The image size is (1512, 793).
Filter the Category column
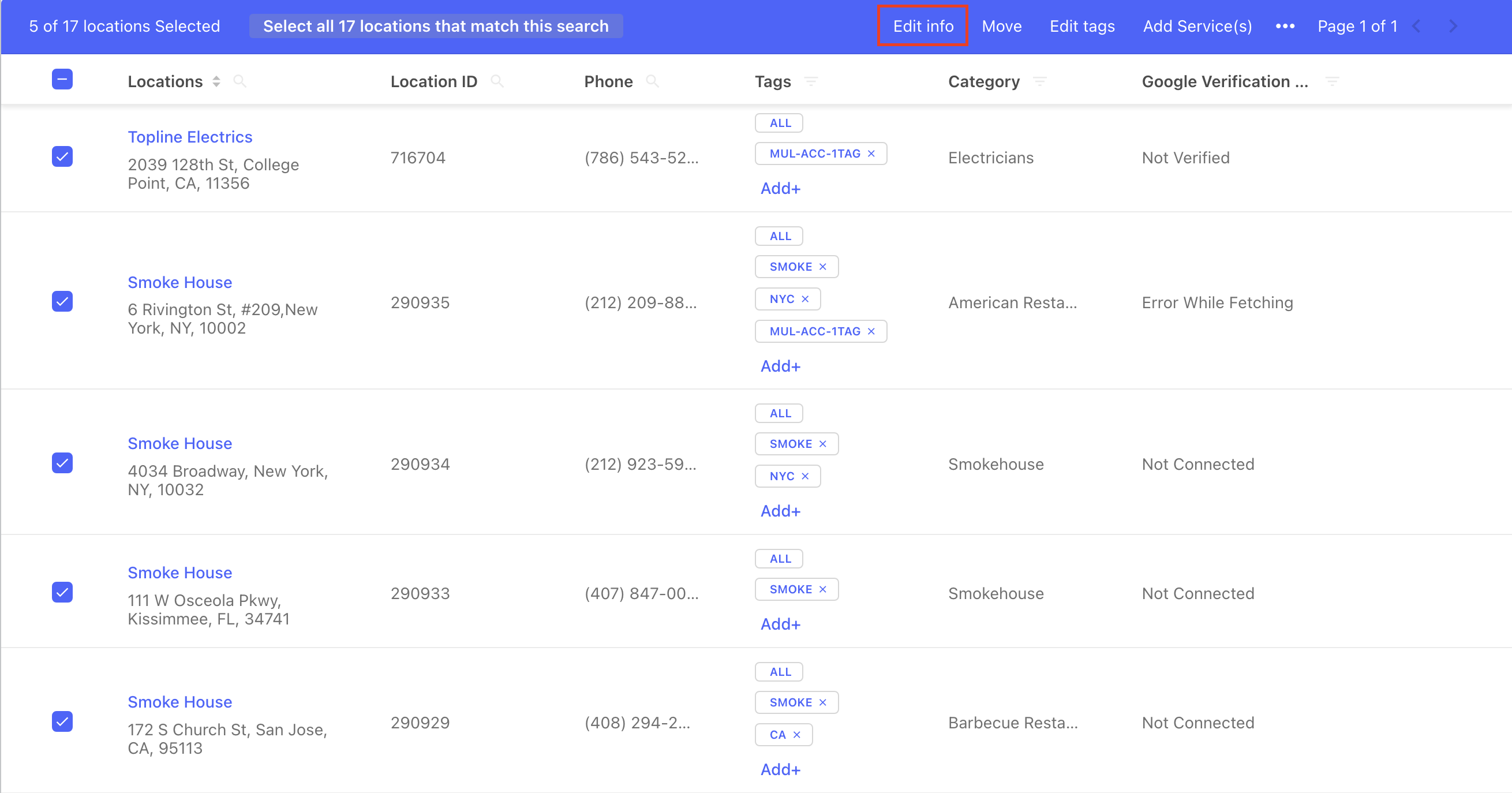coord(1039,81)
